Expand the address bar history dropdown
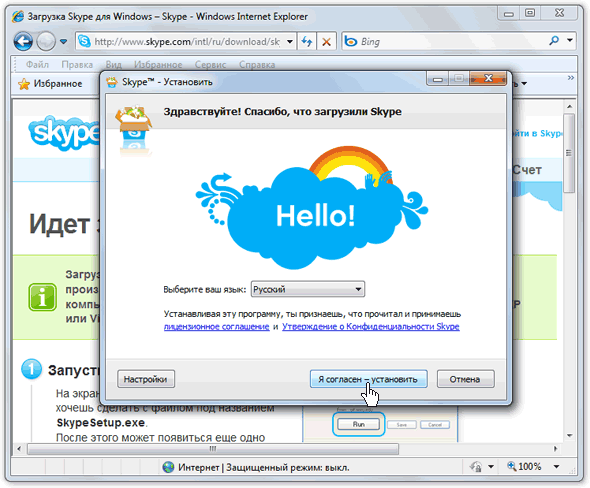This screenshot has height=488, width=590. 290,41
